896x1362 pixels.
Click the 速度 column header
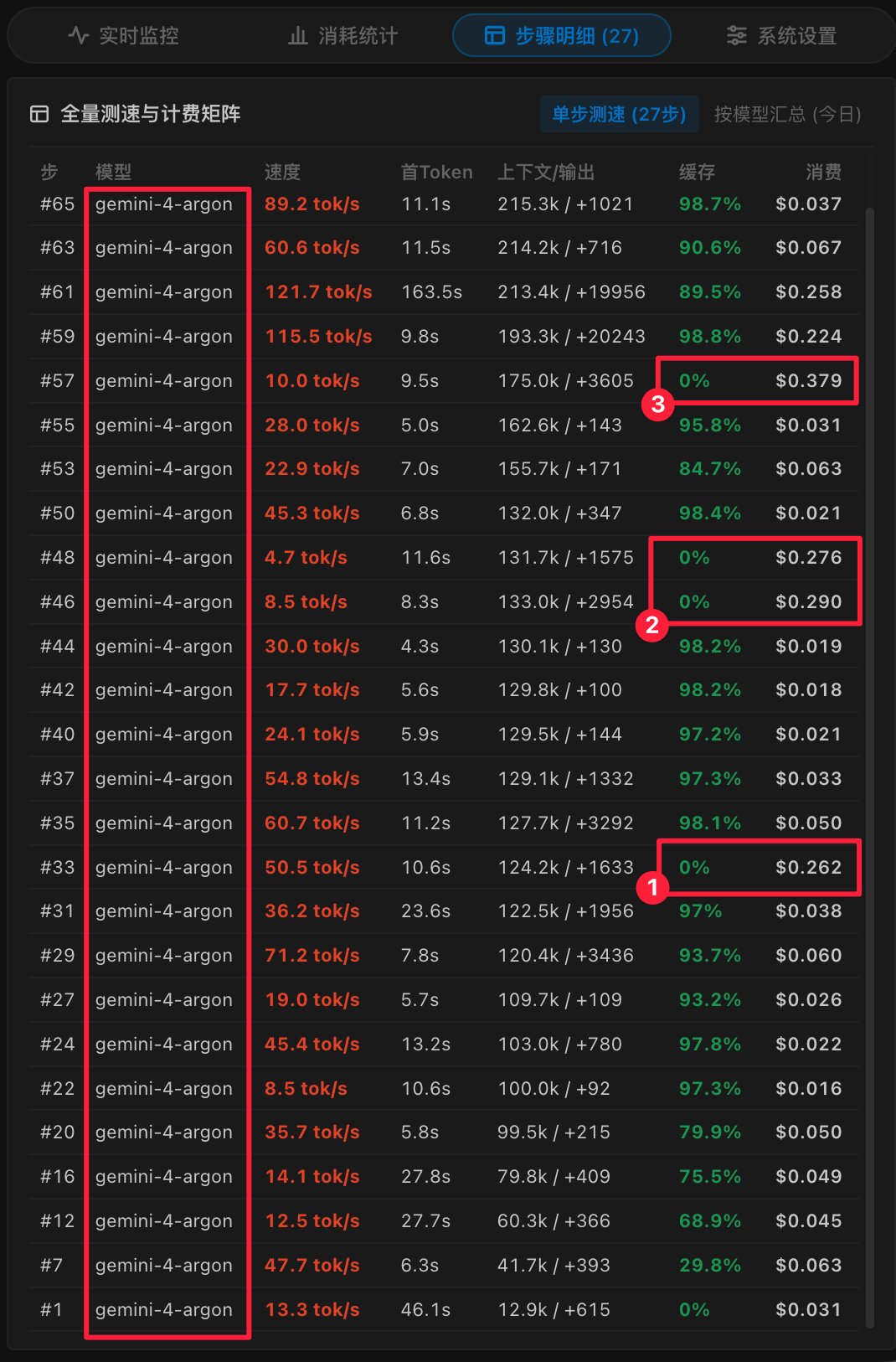(282, 172)
